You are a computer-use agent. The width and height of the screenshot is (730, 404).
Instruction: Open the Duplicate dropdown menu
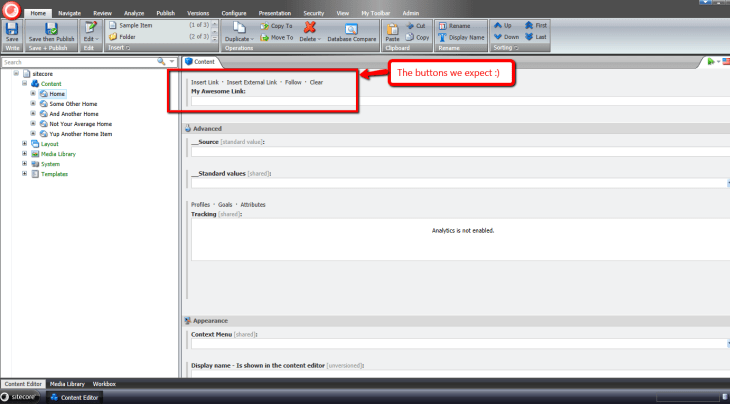240,37
